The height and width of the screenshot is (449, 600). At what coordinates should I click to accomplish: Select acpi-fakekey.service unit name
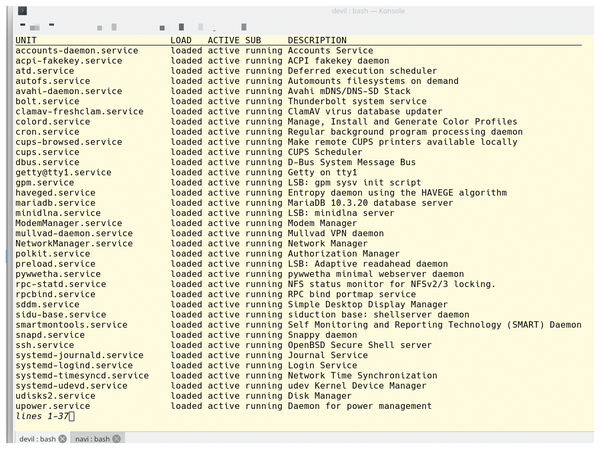[69, 61]
